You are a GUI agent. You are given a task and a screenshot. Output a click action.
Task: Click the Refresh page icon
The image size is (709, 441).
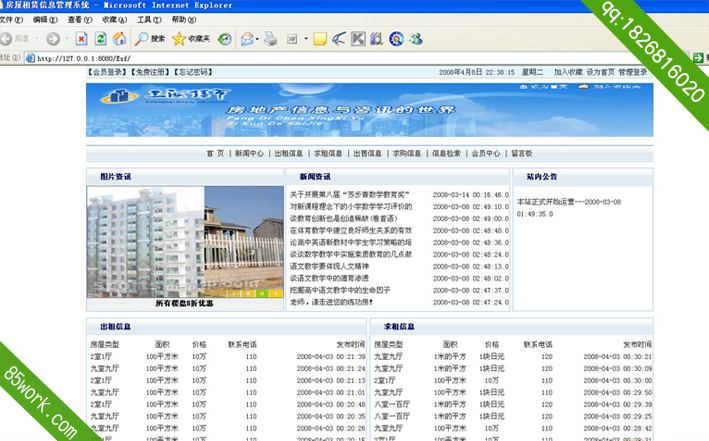coord(100,39)
